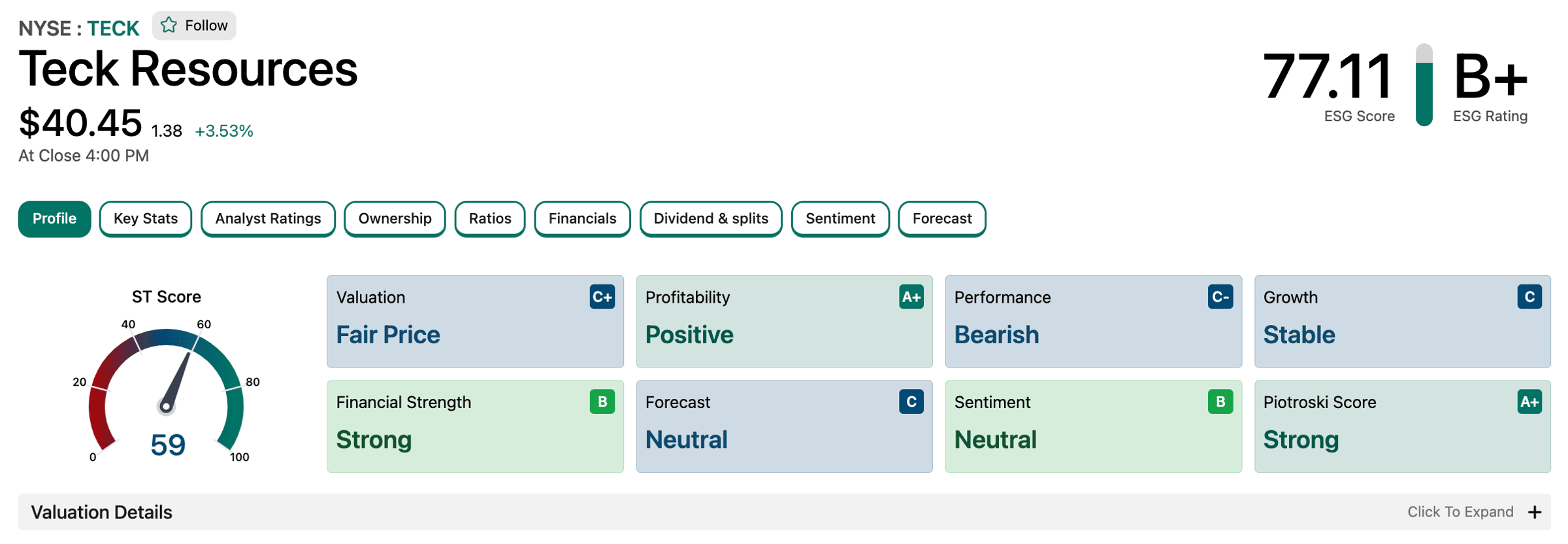The image size is (1568, 544).
Task: Select the Ownership tab
Action: pos(395,218)
